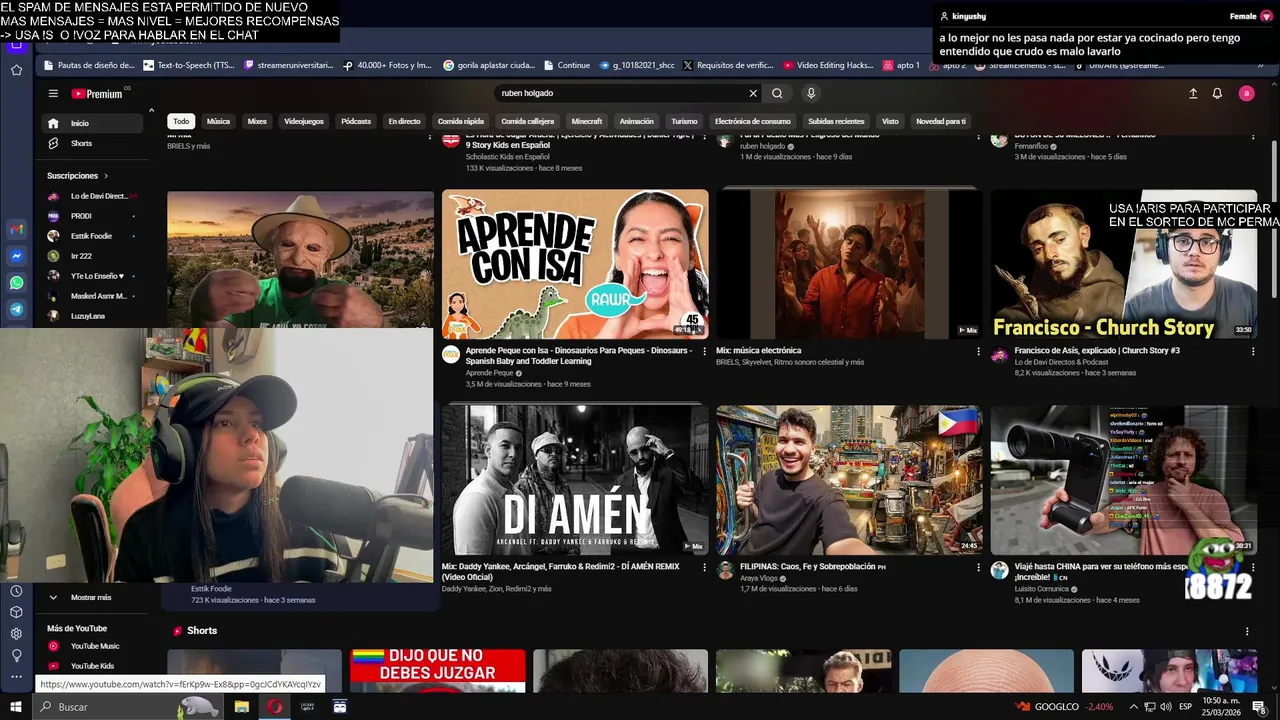Open Opera sidebar extensions cube icon
Viewport: 1280px width, 720px height.
tap(16, 612)
